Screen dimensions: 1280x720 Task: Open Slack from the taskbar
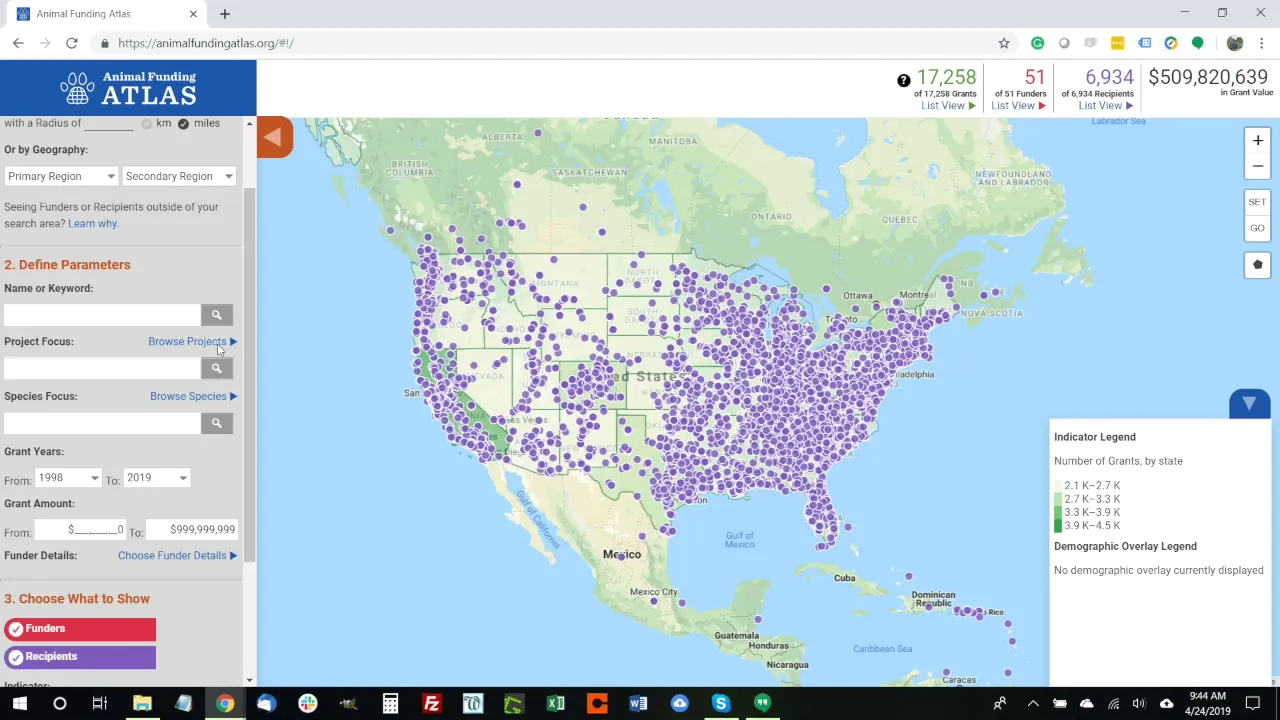pos(307,704)
